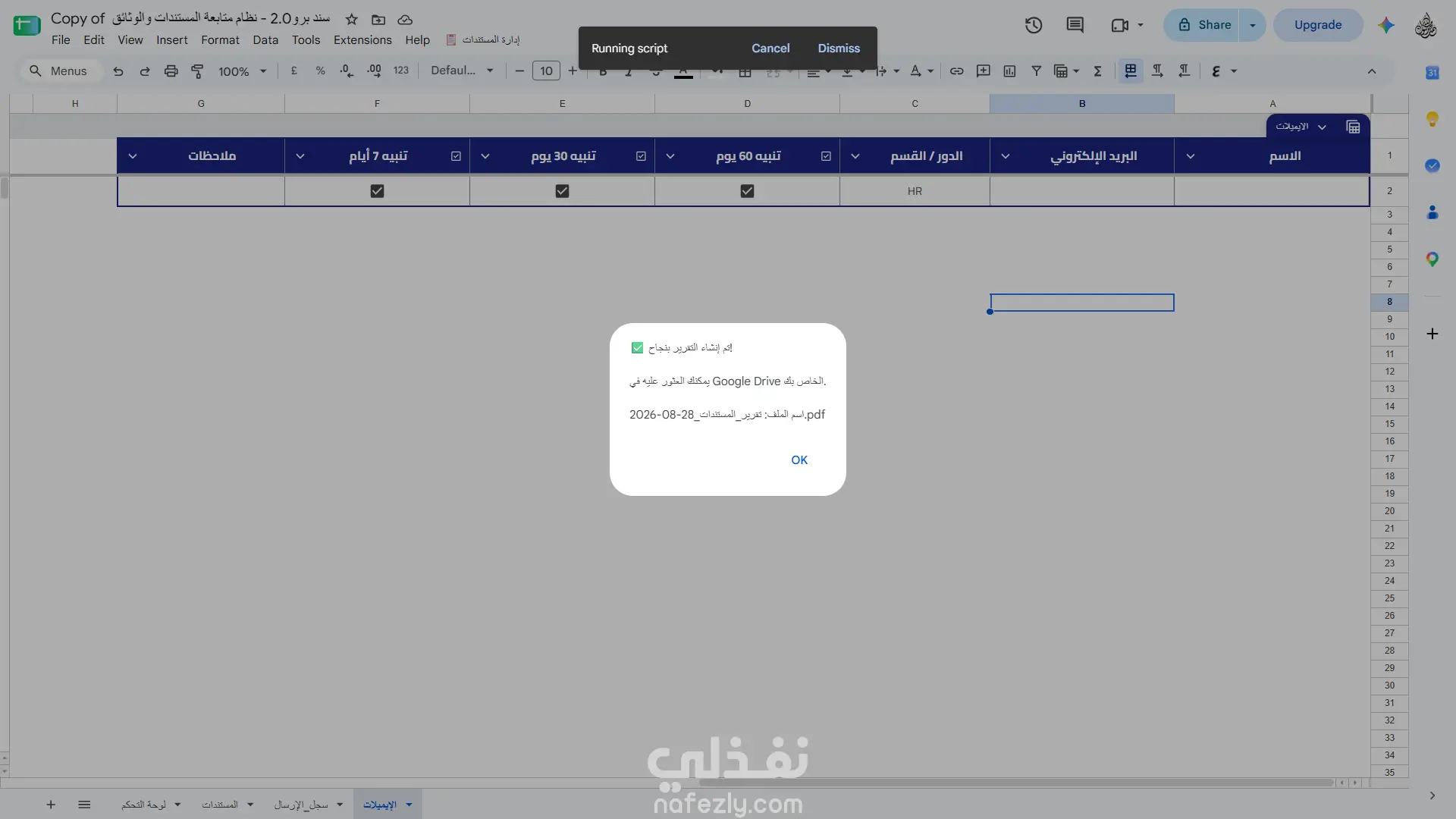Select the paint format icon

197,71
